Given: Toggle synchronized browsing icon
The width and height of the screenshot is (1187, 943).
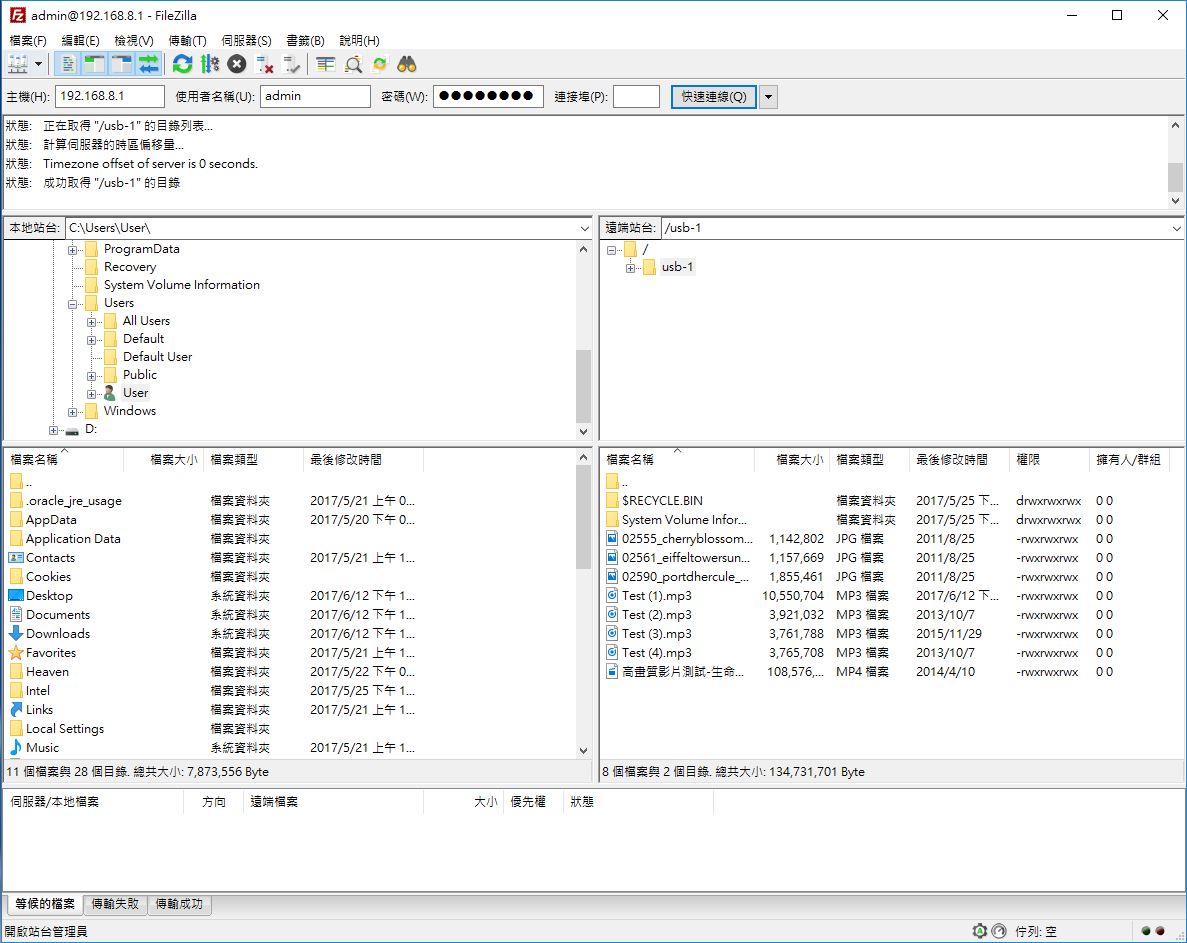Looking at the screenshot, I should tap(380, 64).
